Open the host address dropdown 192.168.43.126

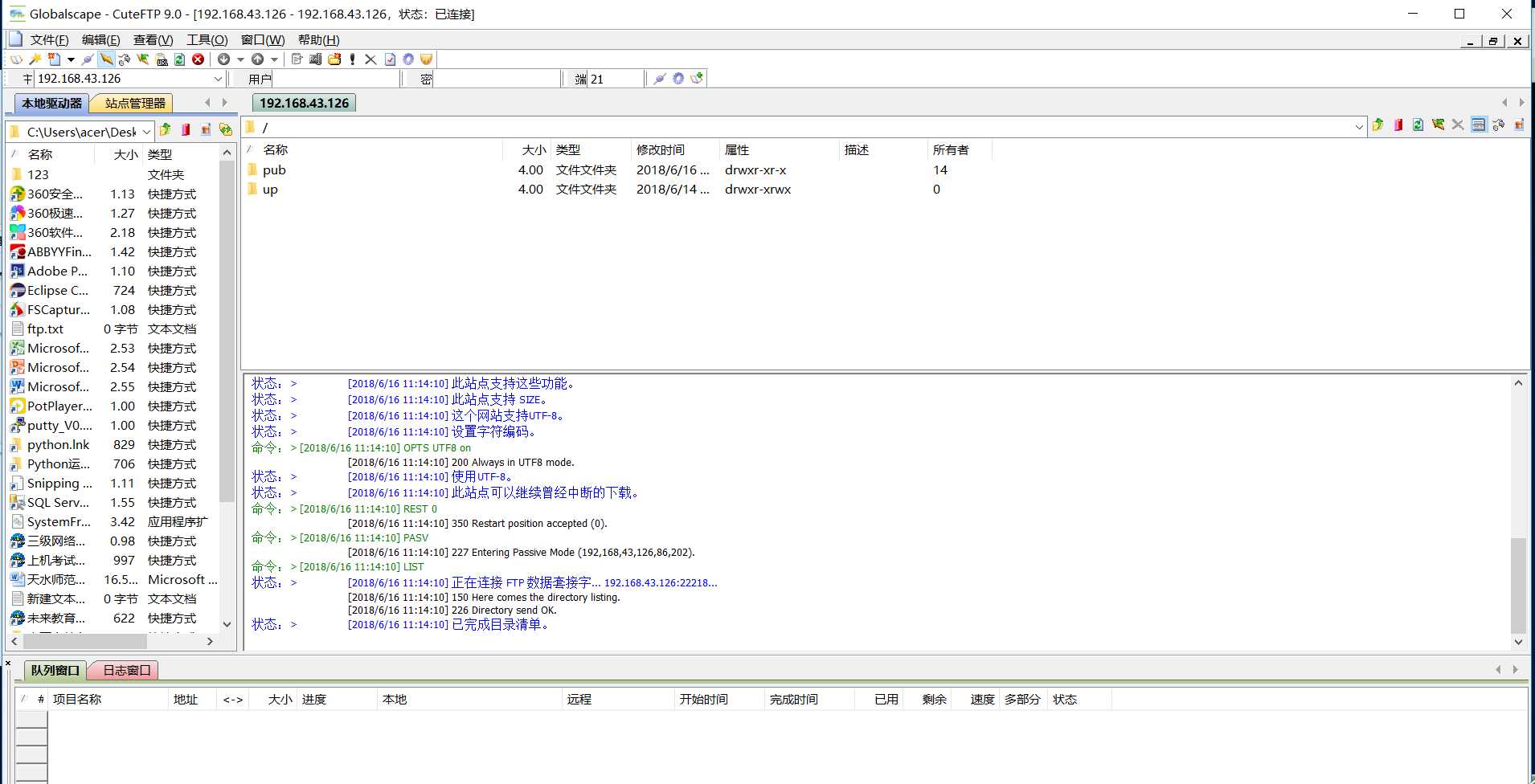pos(218,79)
